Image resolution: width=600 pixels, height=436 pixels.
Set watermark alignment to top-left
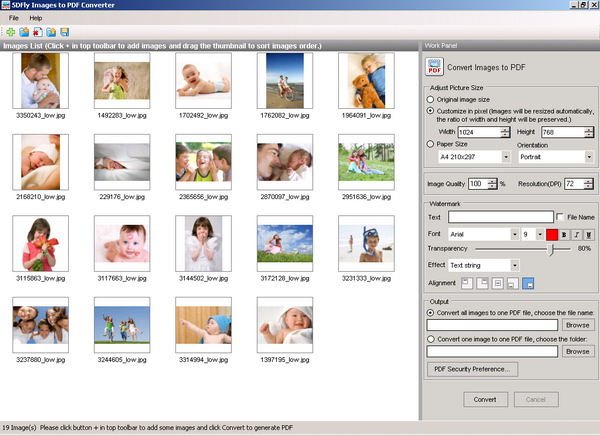(467, 286)
